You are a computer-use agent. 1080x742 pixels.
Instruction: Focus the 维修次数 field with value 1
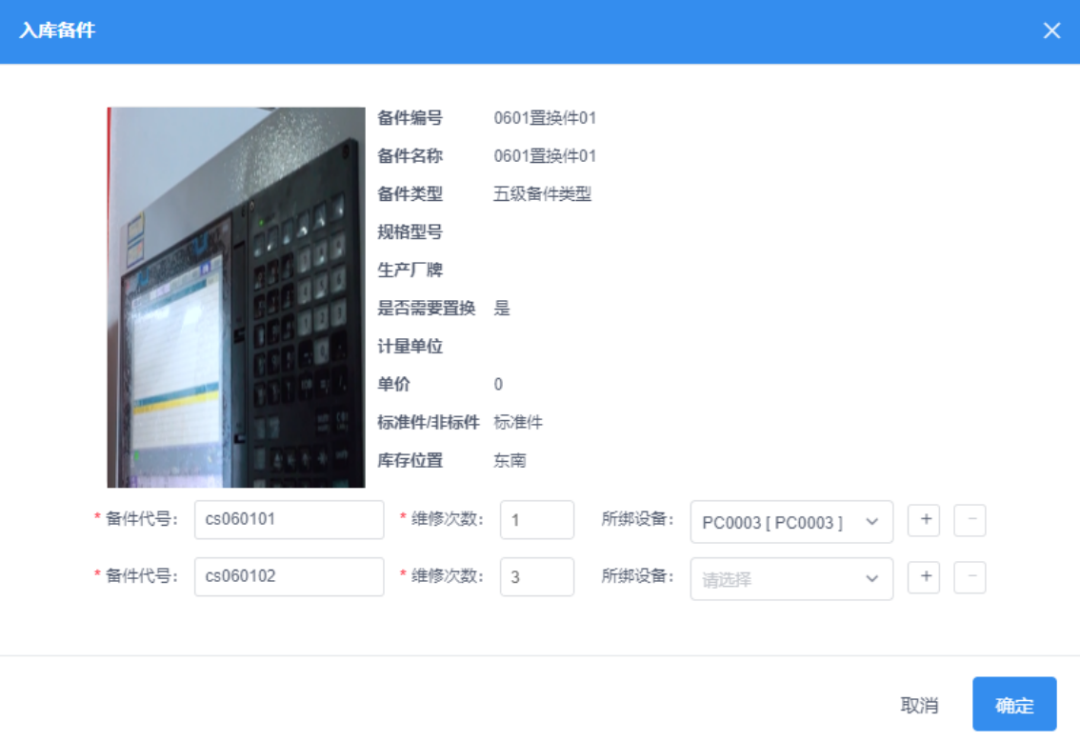point(537,520)
